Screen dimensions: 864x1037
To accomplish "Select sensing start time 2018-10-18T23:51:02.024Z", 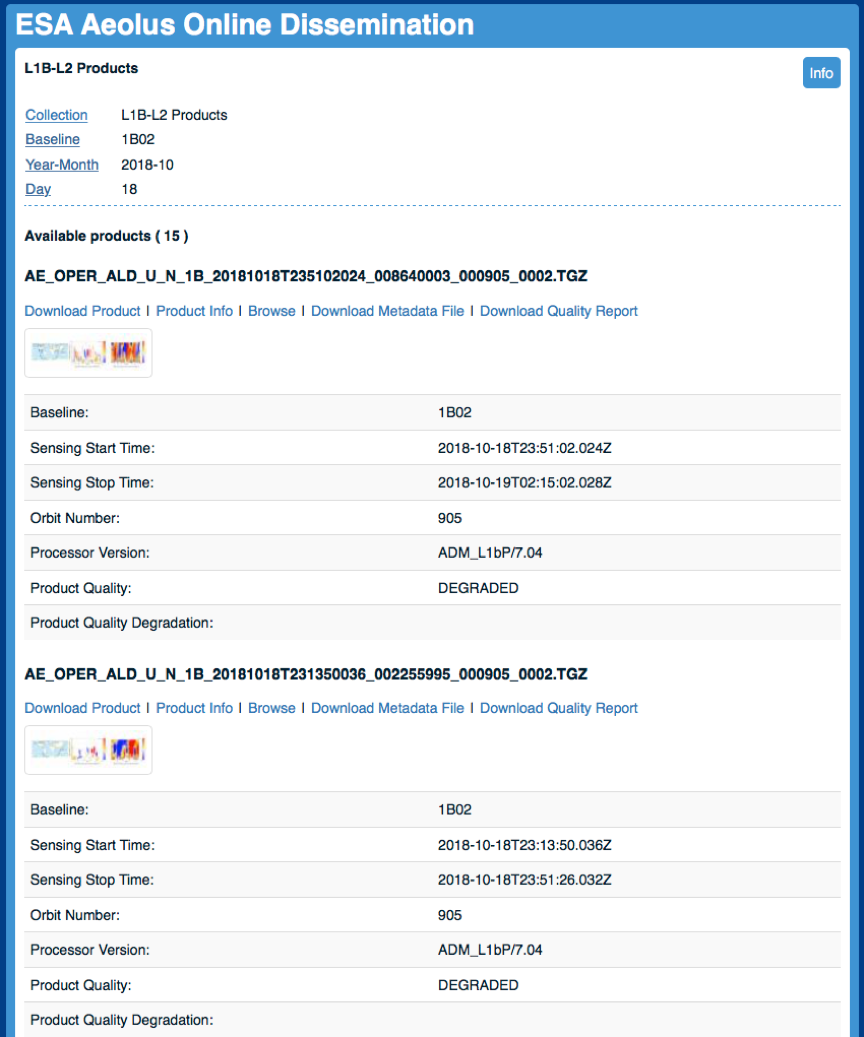I will [525, 448].
